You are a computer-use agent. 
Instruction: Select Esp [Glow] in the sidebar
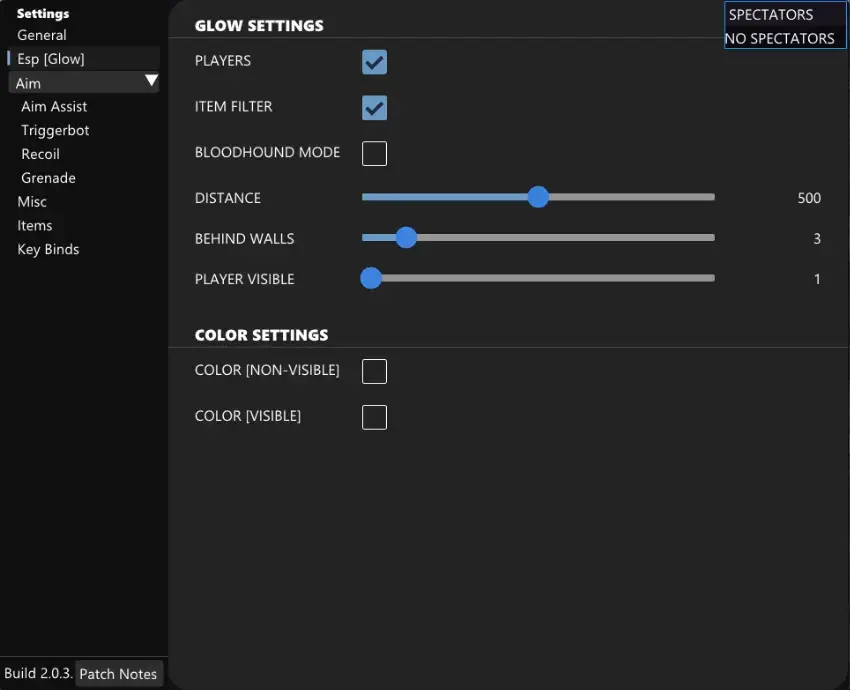point(51,59)
